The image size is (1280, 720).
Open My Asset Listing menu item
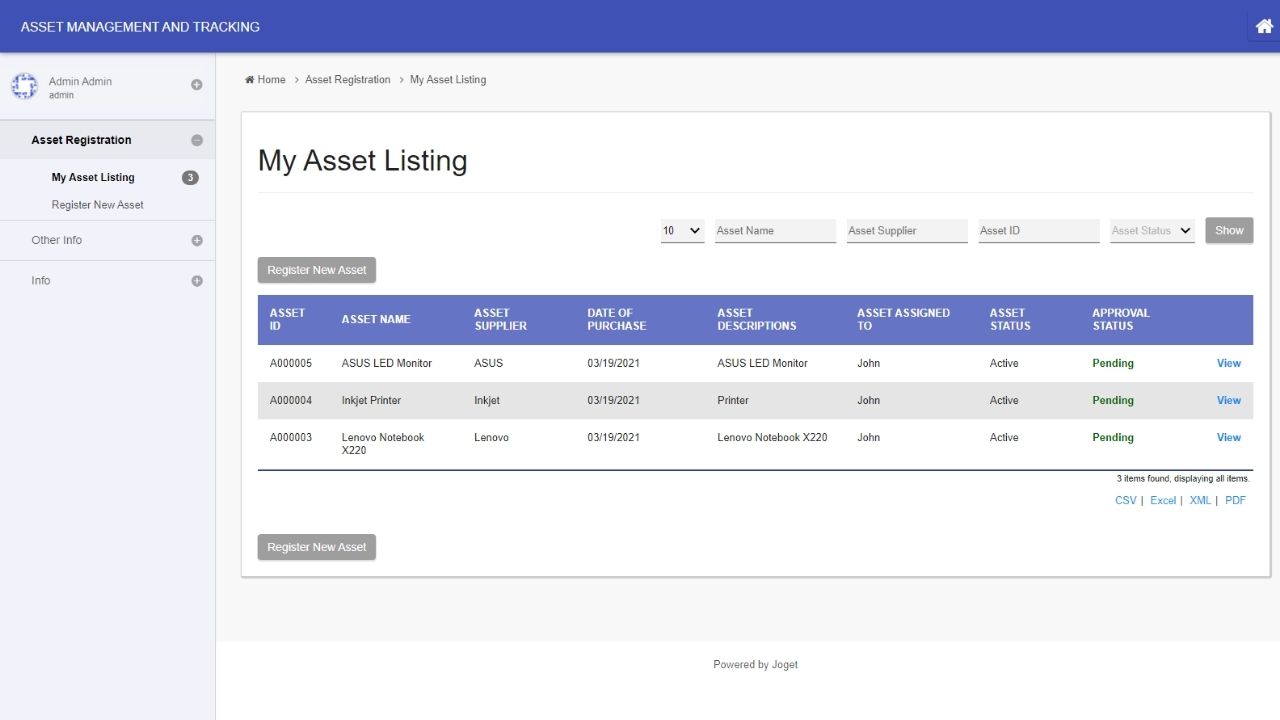click(93, 178)
